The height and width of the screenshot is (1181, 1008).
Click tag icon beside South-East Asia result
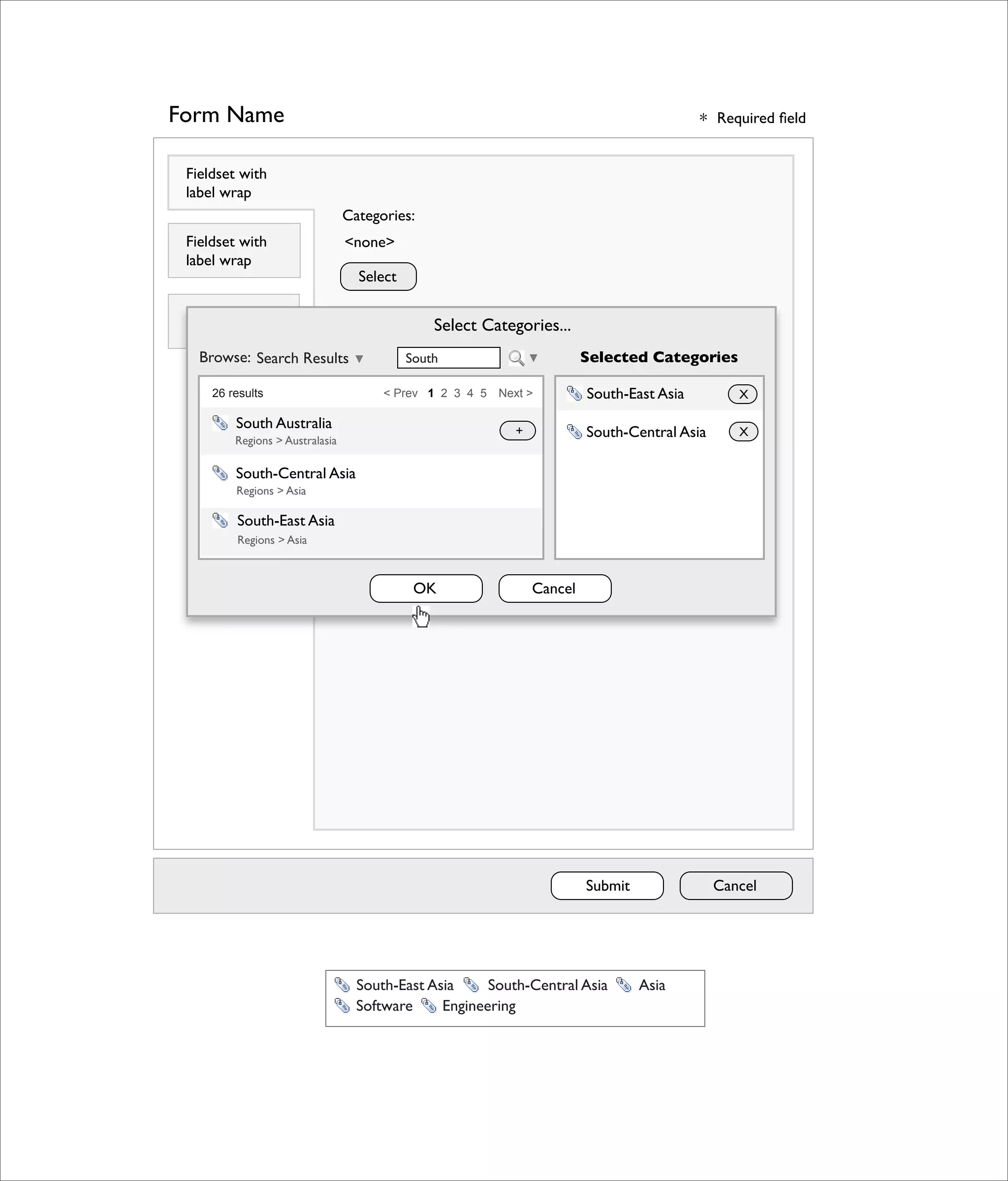tap(220, 521)
